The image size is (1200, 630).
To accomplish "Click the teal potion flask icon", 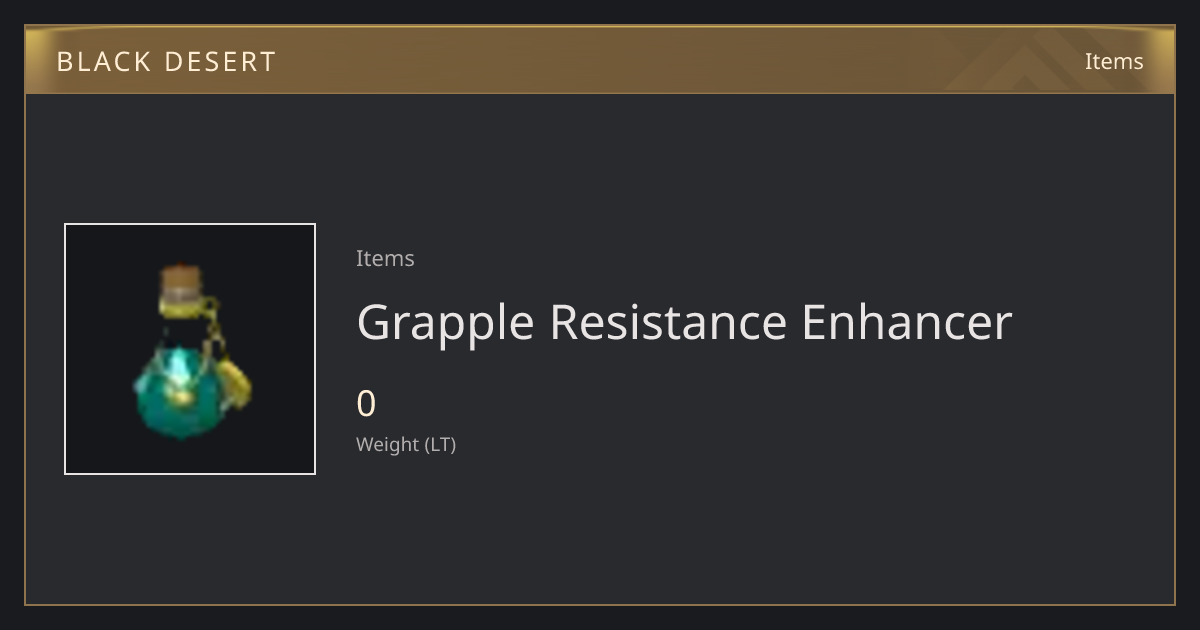I will [192, 350].
